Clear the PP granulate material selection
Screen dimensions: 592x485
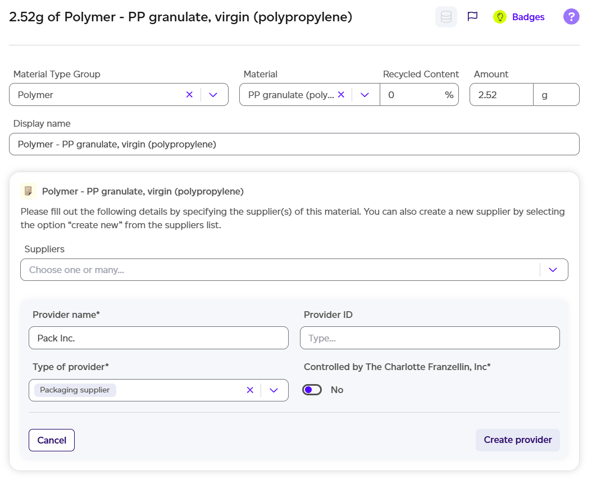(x=341, y=95)
